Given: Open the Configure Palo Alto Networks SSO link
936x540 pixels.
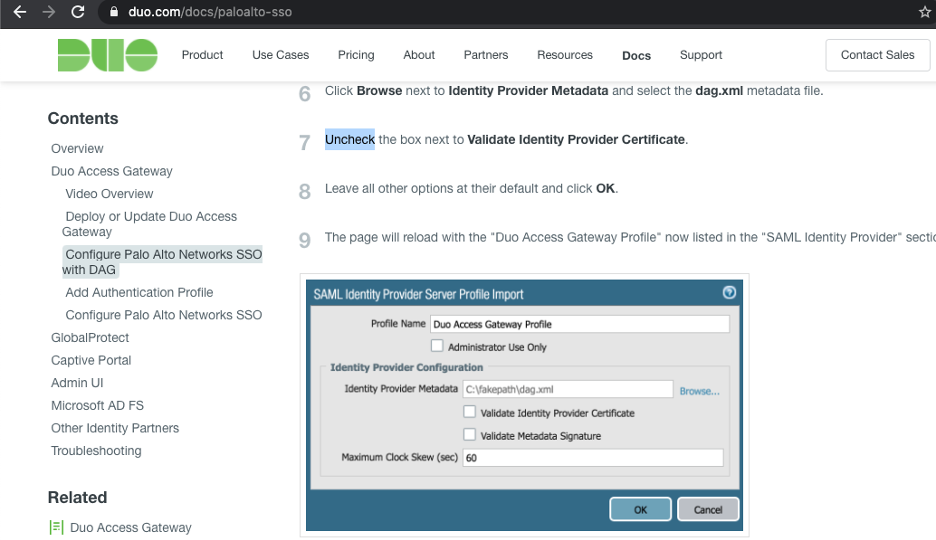Looking at the screenshot, I should point(164,315).
